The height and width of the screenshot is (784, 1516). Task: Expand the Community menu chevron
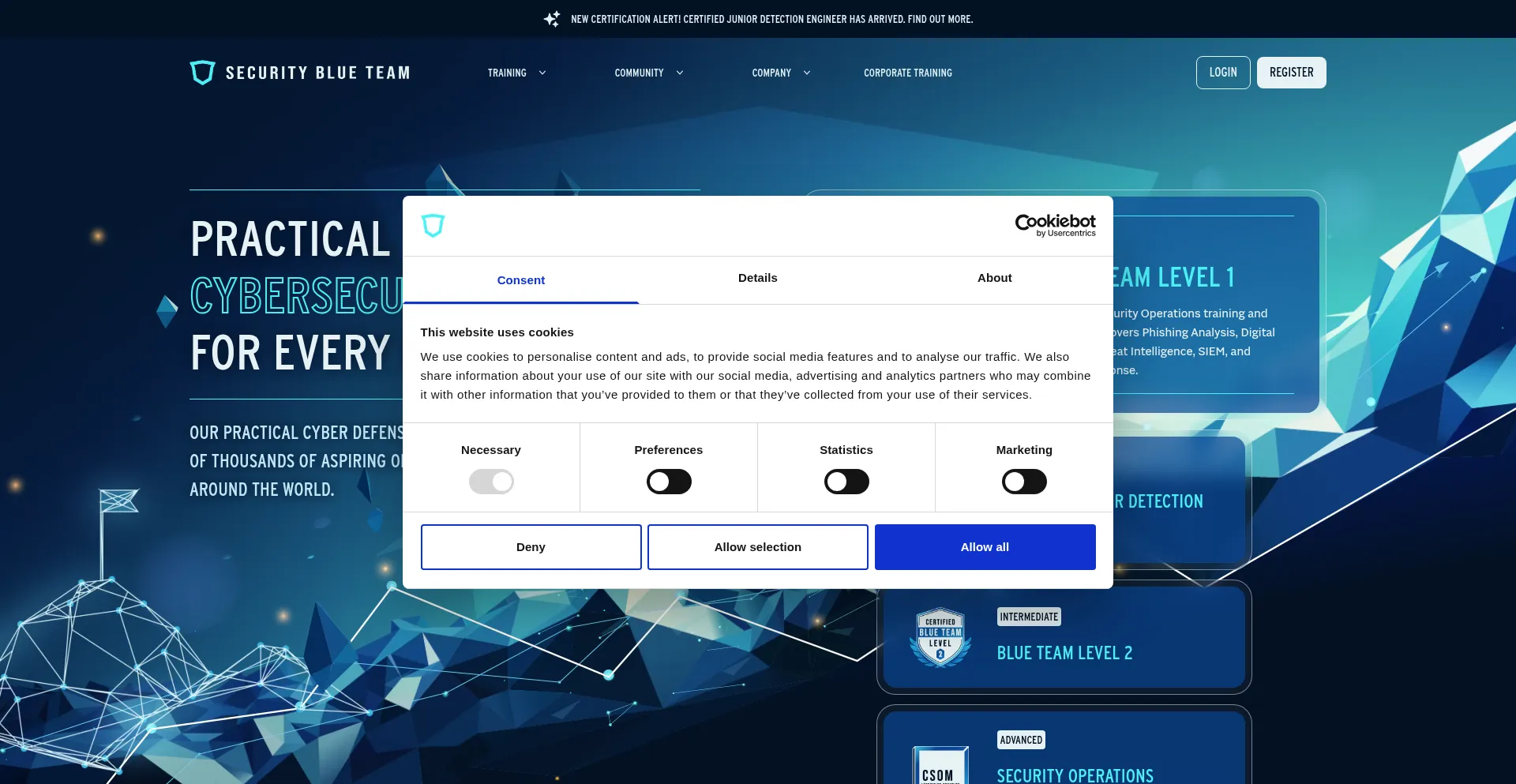[680, 73]
